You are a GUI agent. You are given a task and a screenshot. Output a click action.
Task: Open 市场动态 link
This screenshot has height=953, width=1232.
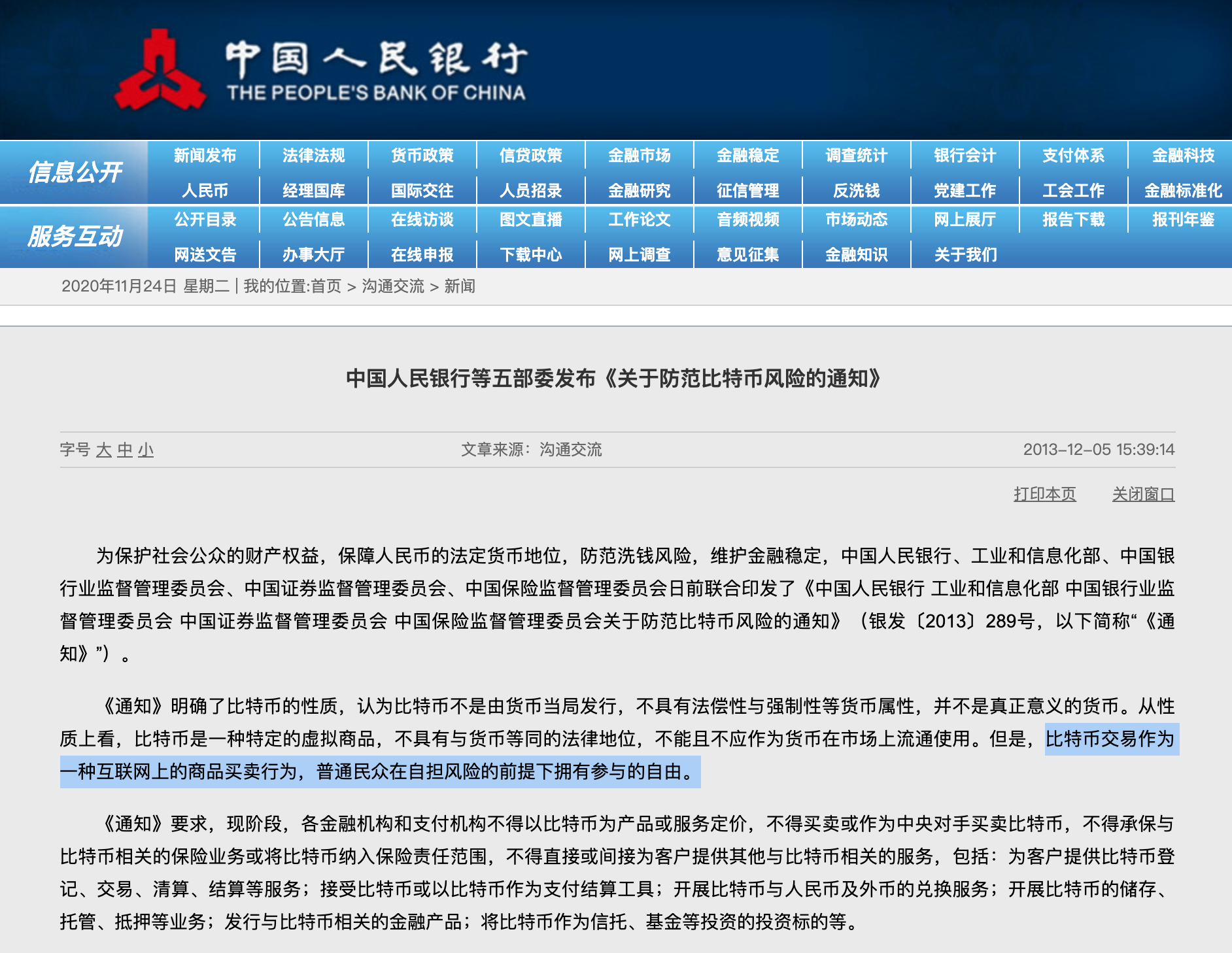click(x=856, y=220)
